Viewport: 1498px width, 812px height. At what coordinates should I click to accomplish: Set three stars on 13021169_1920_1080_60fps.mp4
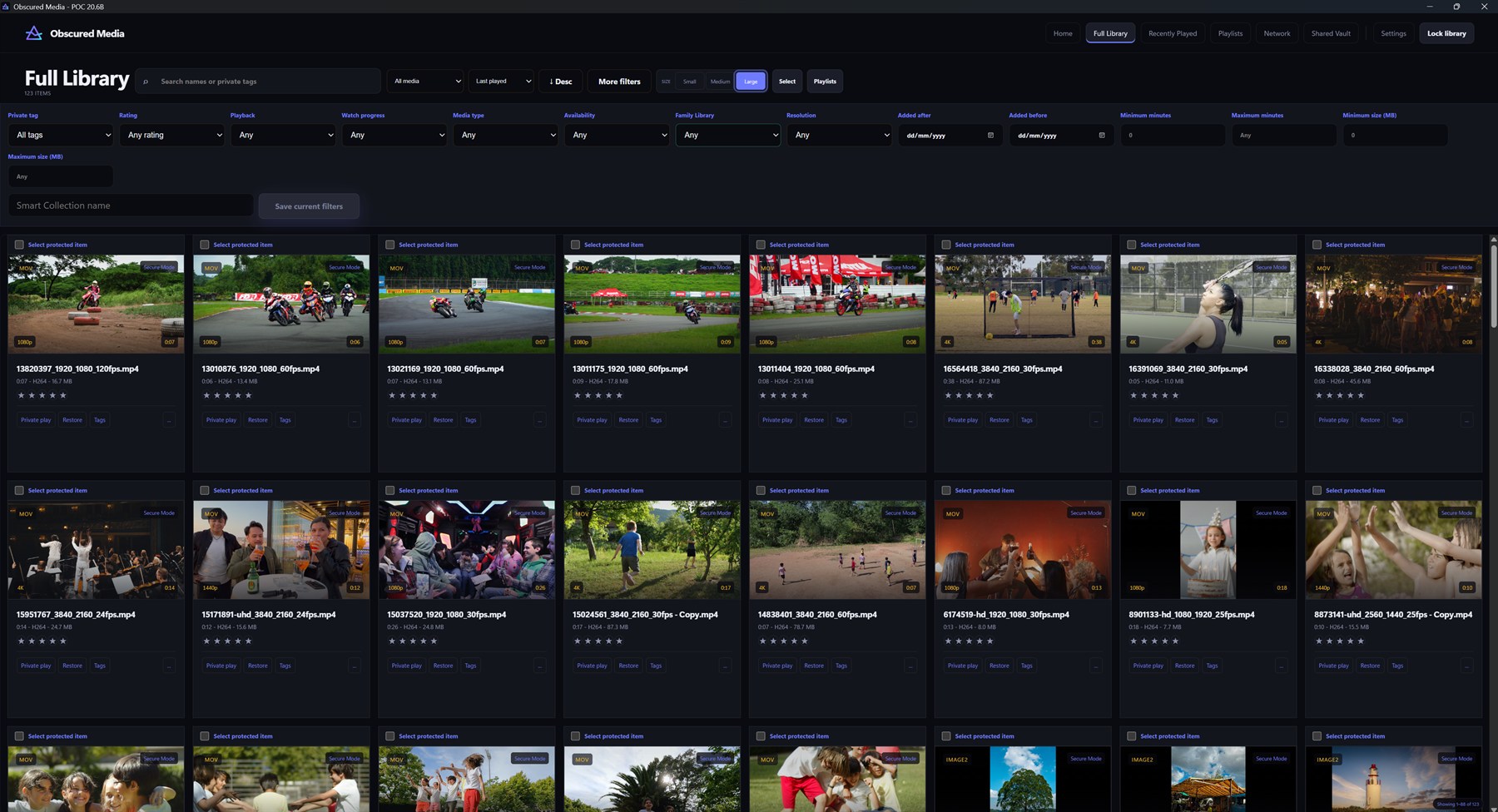point(413,395)
